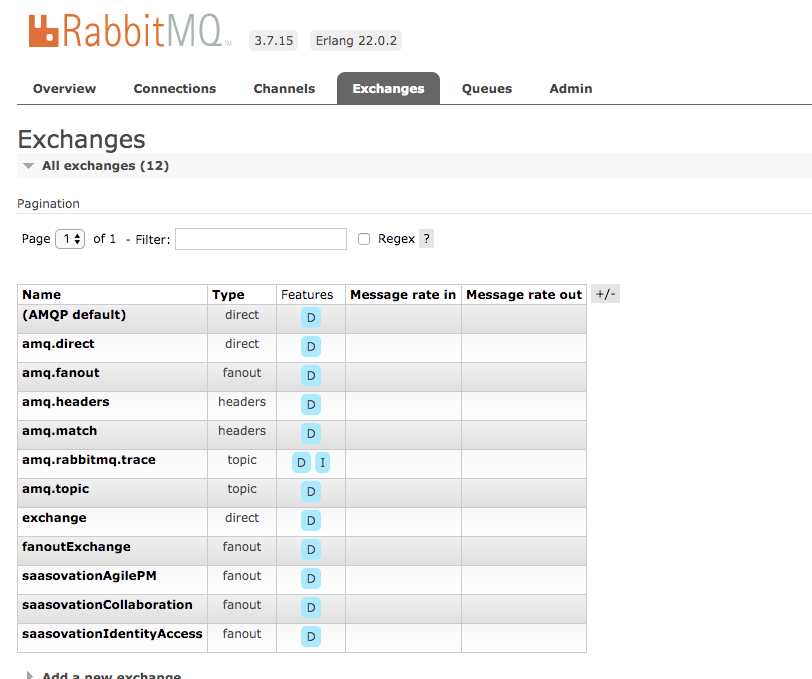This screenshot has width=812, height=679.
Task: Open the saasovationIdentityAccess exchange
Action: pyautogui.click(x=112, y=634)
